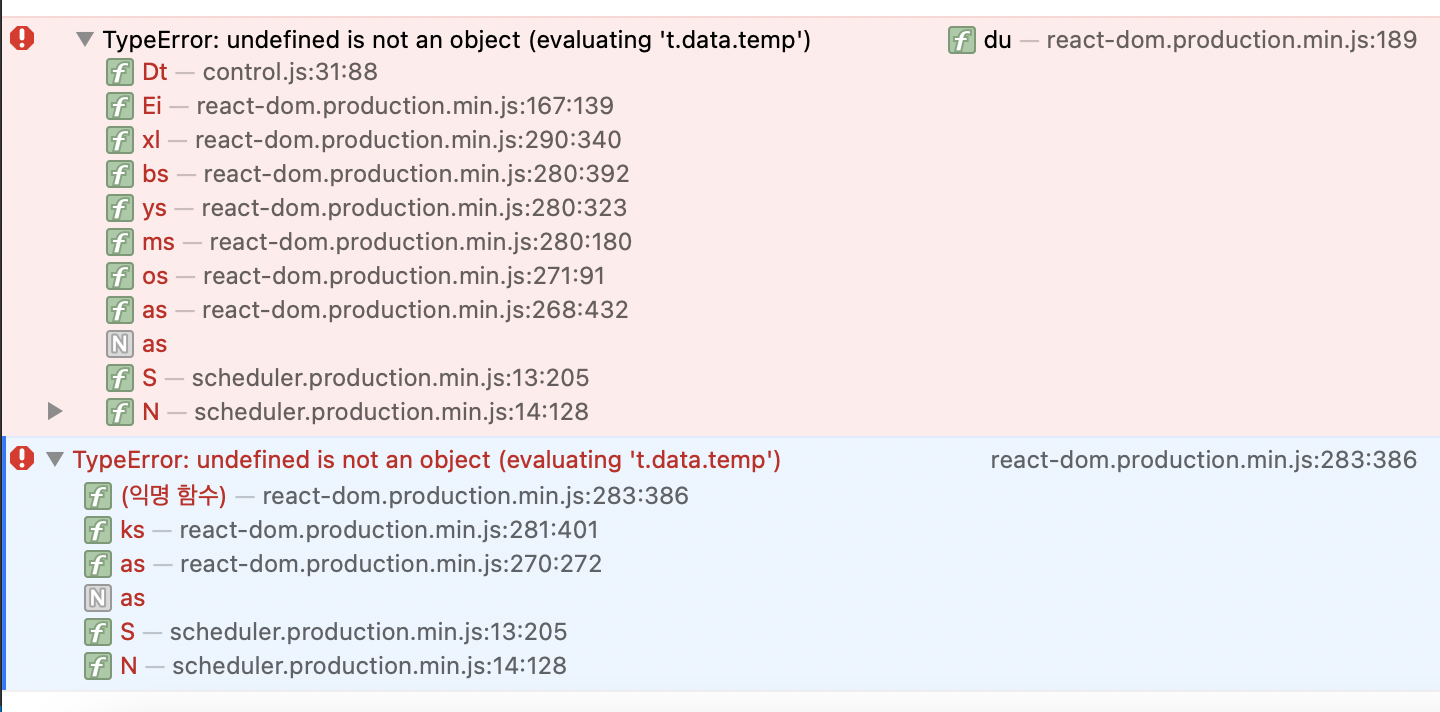Open react-dom.production.min.js:283:386 link at right
1440x712 pixels.
[1204, 460]
